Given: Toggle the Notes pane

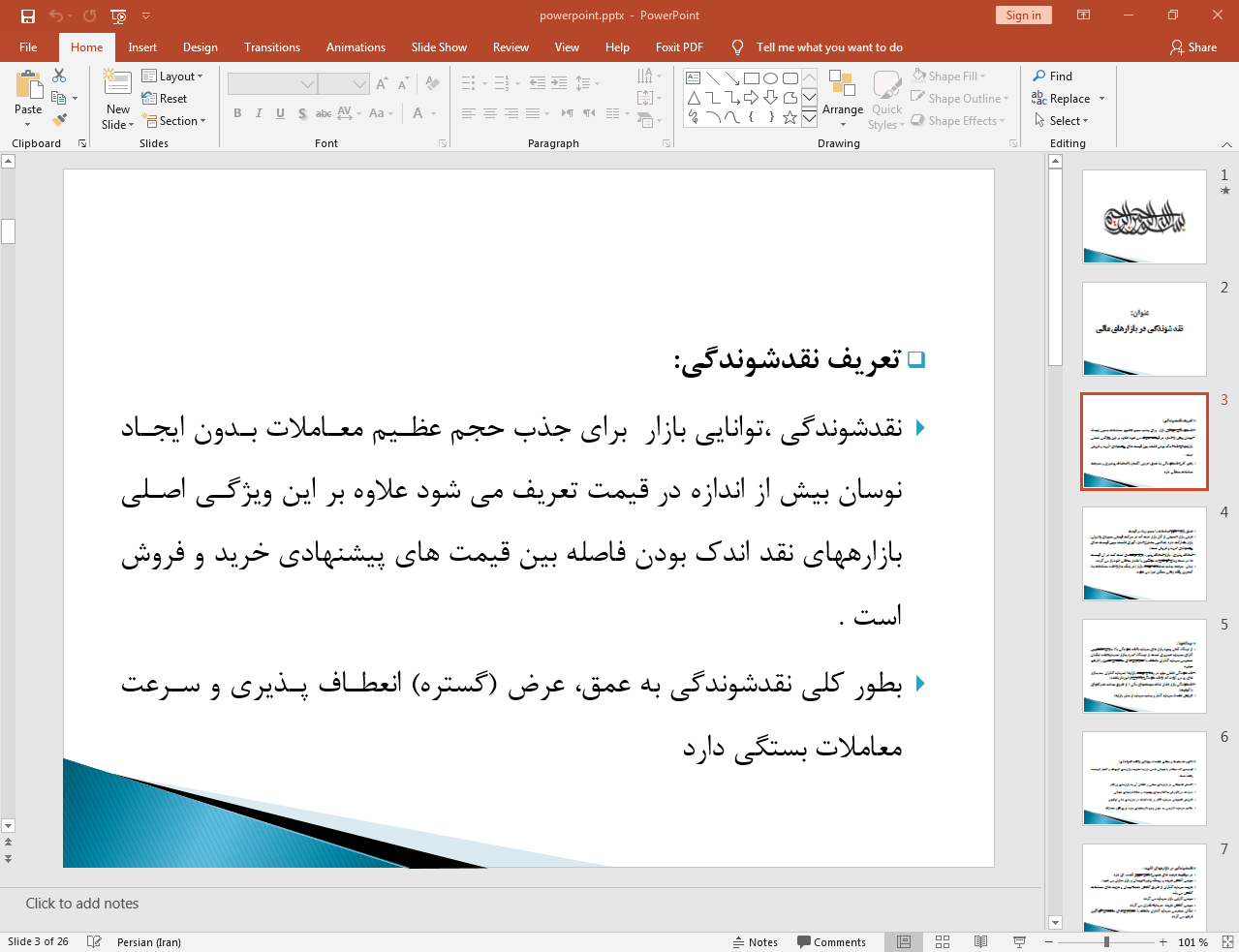Looking at the screenshot, I should (756, 942).
